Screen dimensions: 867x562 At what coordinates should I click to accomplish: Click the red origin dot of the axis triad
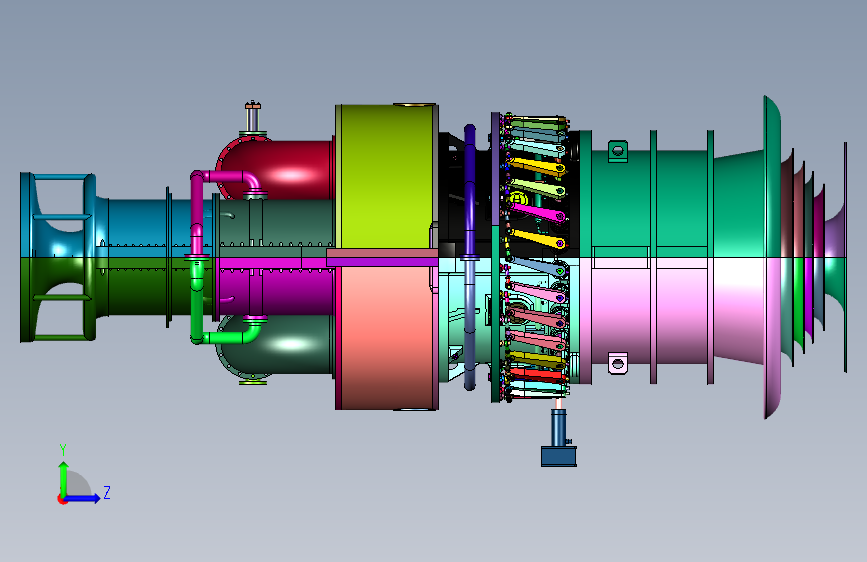62,499
